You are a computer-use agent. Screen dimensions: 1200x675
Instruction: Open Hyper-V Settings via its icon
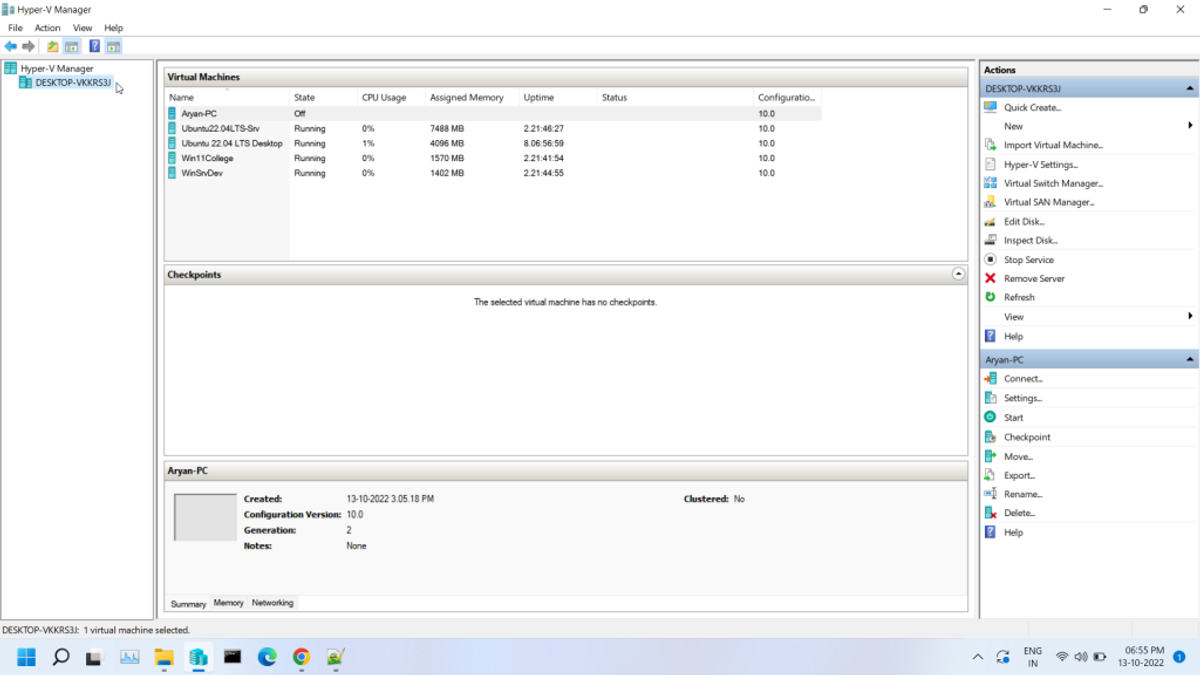point(990,164)
